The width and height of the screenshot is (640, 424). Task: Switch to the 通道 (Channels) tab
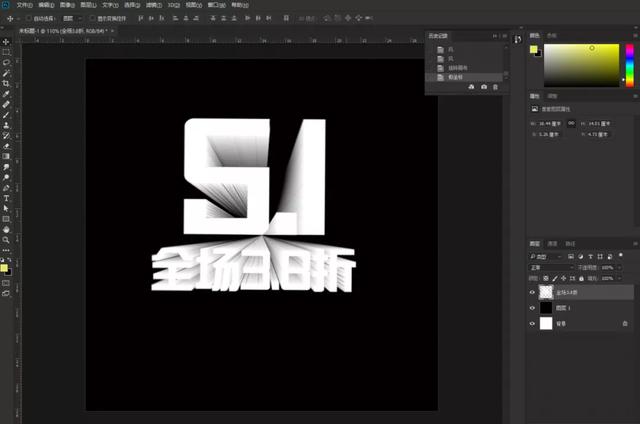pos(553,243)
